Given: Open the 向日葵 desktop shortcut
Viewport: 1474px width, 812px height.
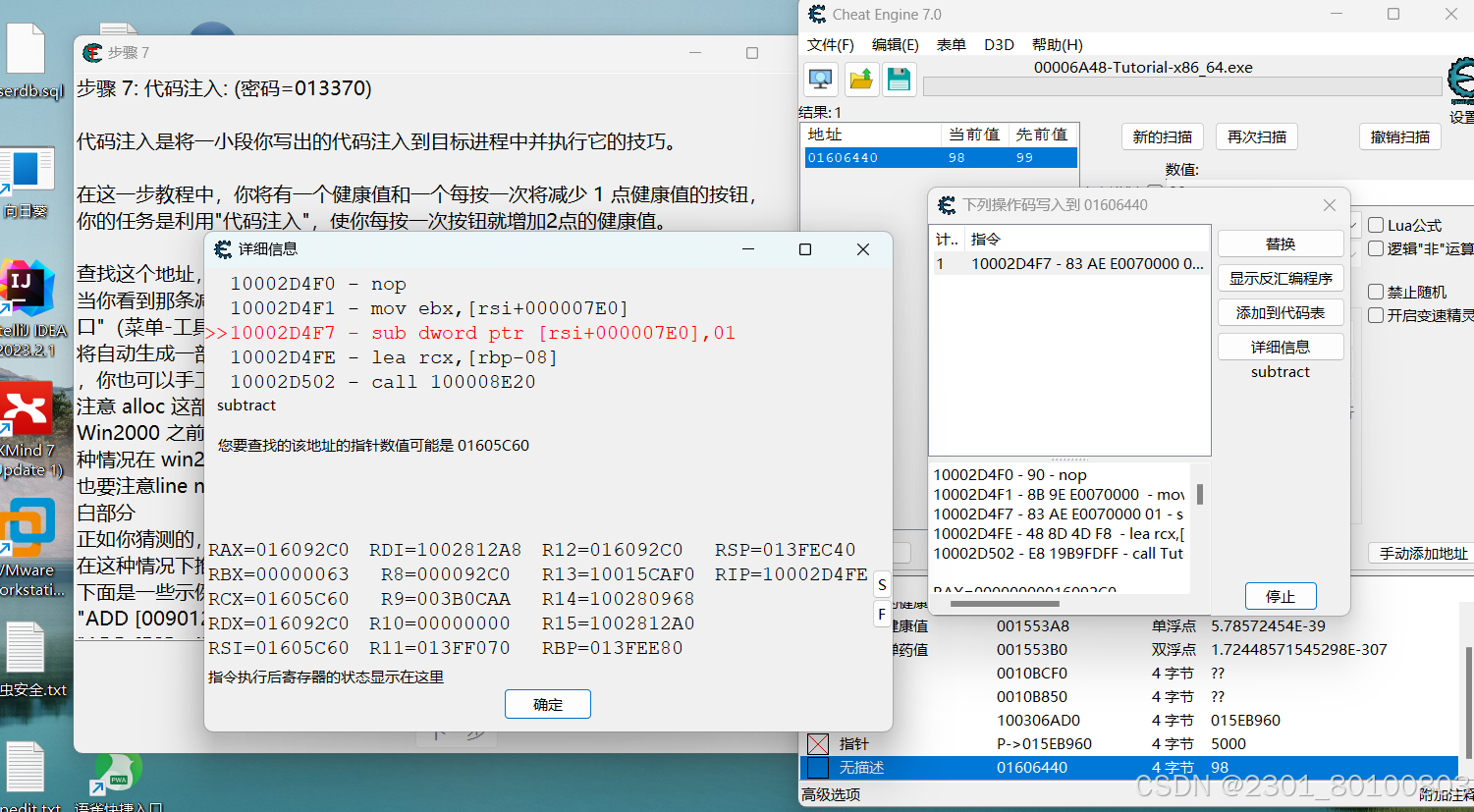Looking at the screenshot, I should 26,184.
